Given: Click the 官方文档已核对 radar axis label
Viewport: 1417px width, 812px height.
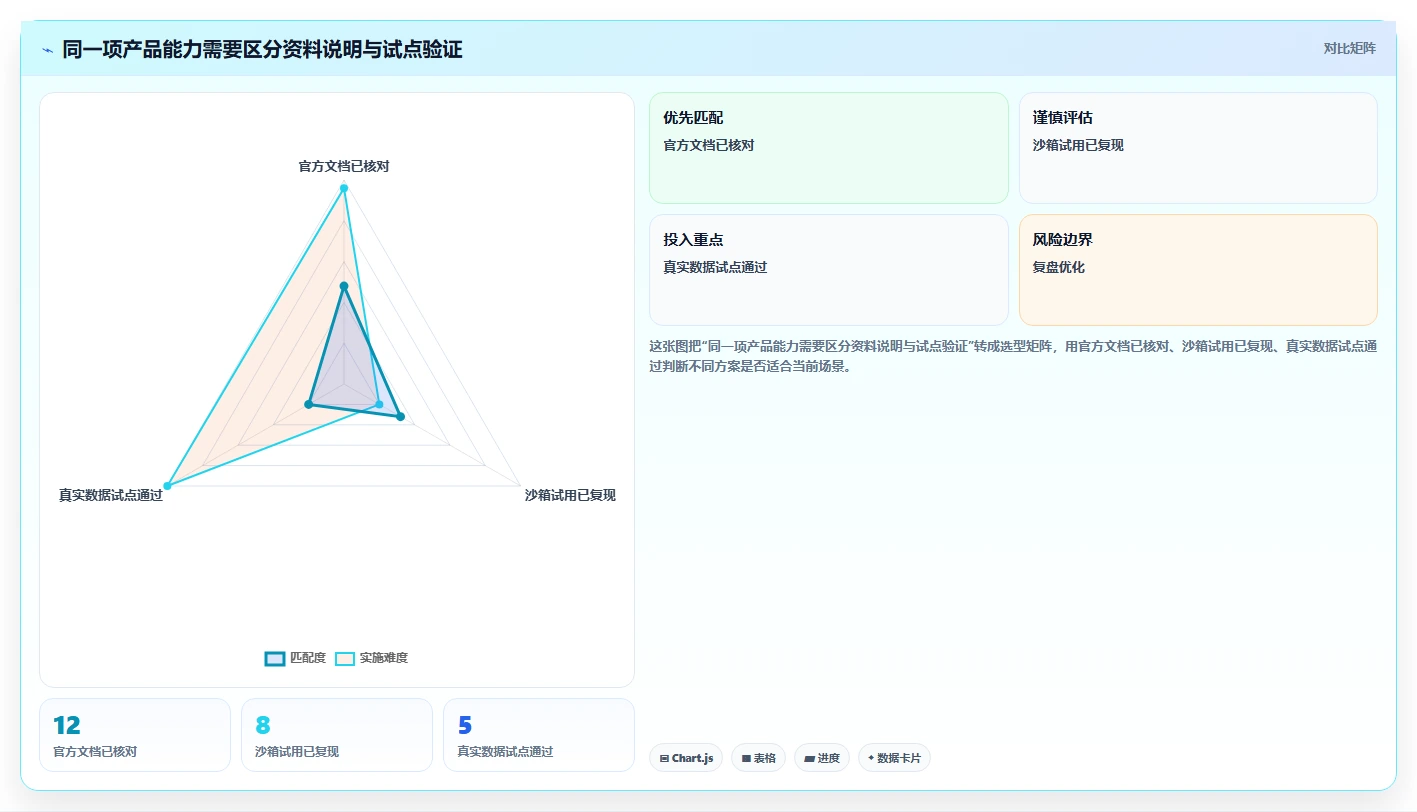Looking at the screenshot, I should point(344,166).
